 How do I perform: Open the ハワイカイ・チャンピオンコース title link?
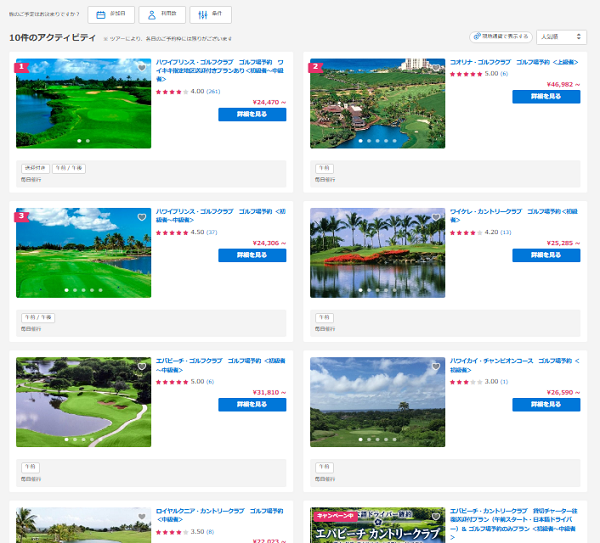[x=515, y=365]
